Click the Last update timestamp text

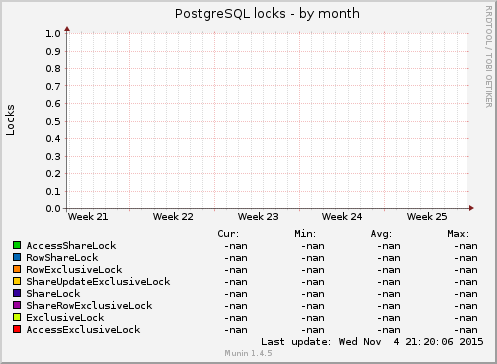point(372,342)
